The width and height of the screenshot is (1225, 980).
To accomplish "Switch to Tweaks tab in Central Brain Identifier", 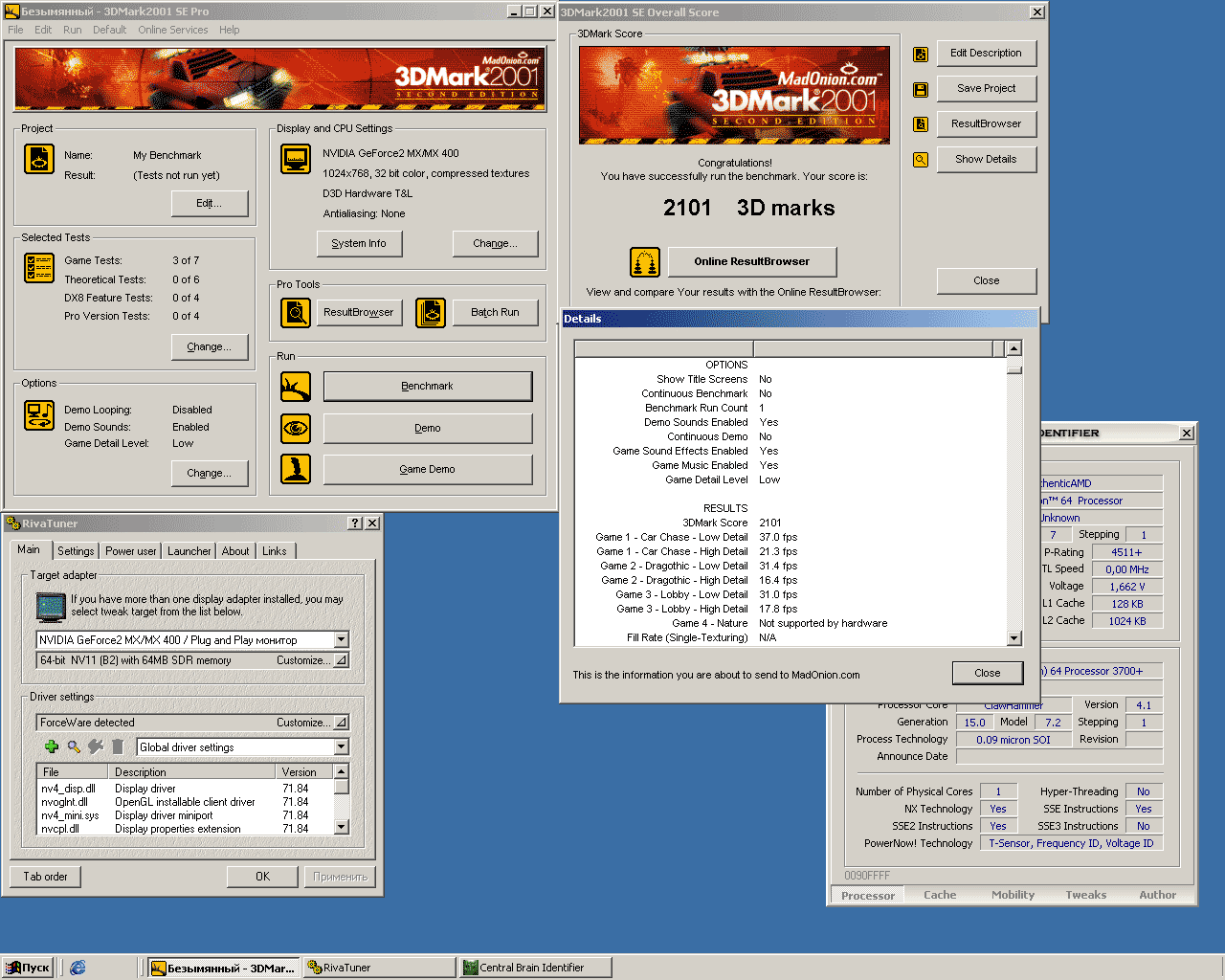I will (1086, 895).
